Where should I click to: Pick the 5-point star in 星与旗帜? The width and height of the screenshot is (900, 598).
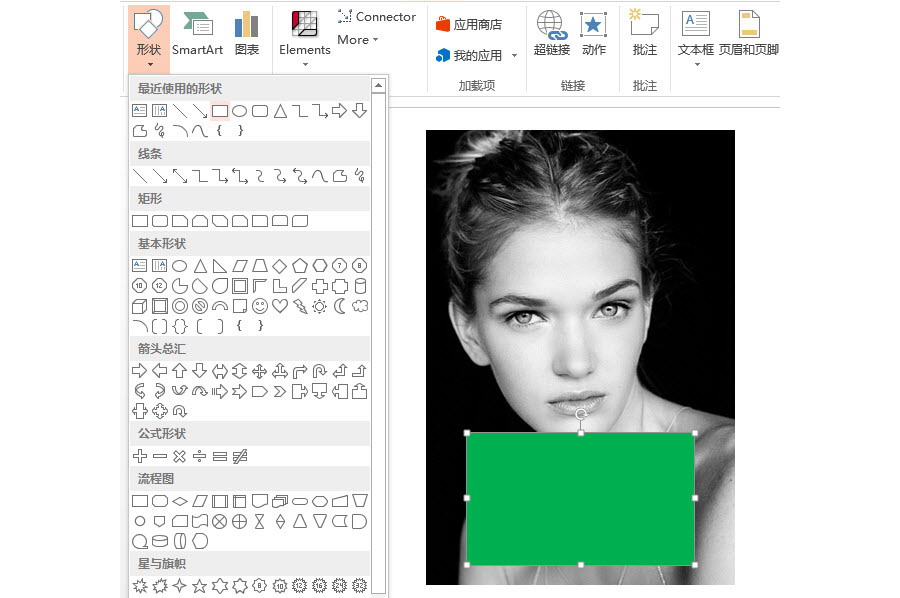[199, 586]
